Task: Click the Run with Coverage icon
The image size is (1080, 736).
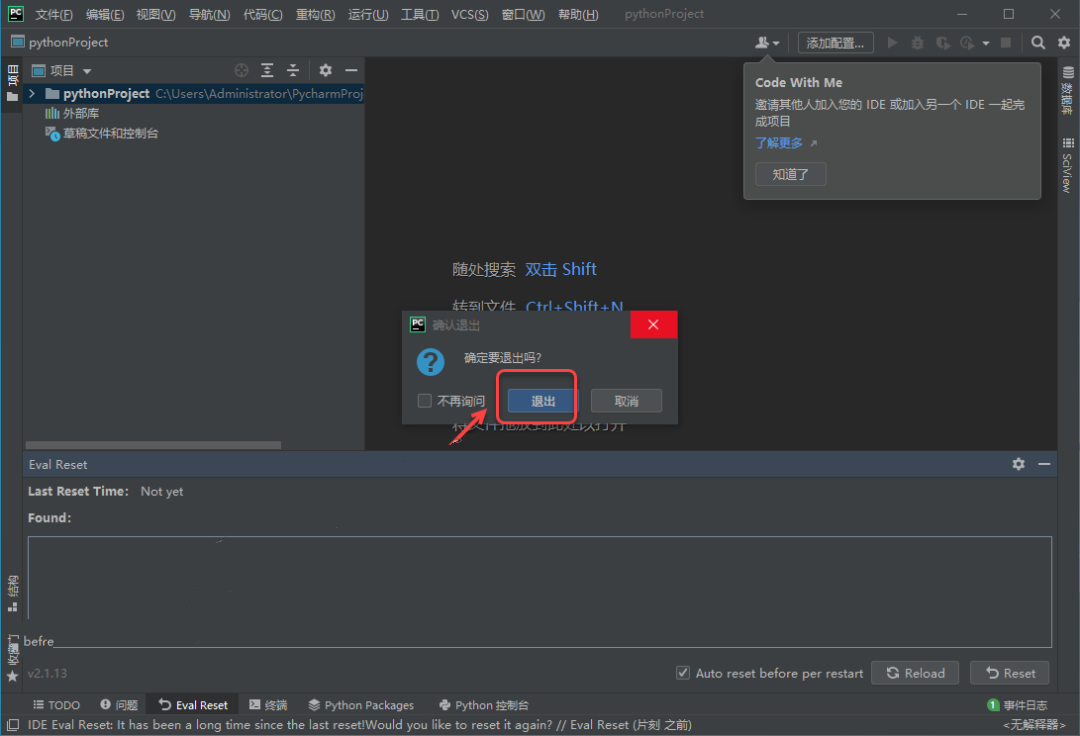Action: [x=942, y=43]
